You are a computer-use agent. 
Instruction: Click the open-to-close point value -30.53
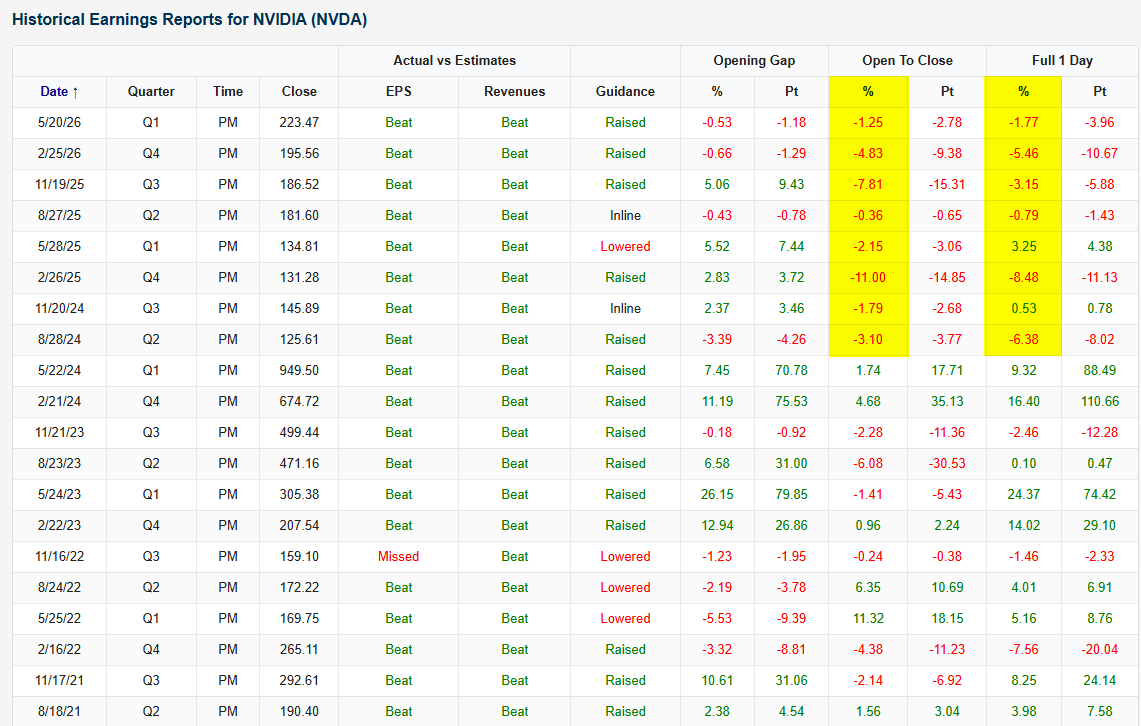click(947, 463)
